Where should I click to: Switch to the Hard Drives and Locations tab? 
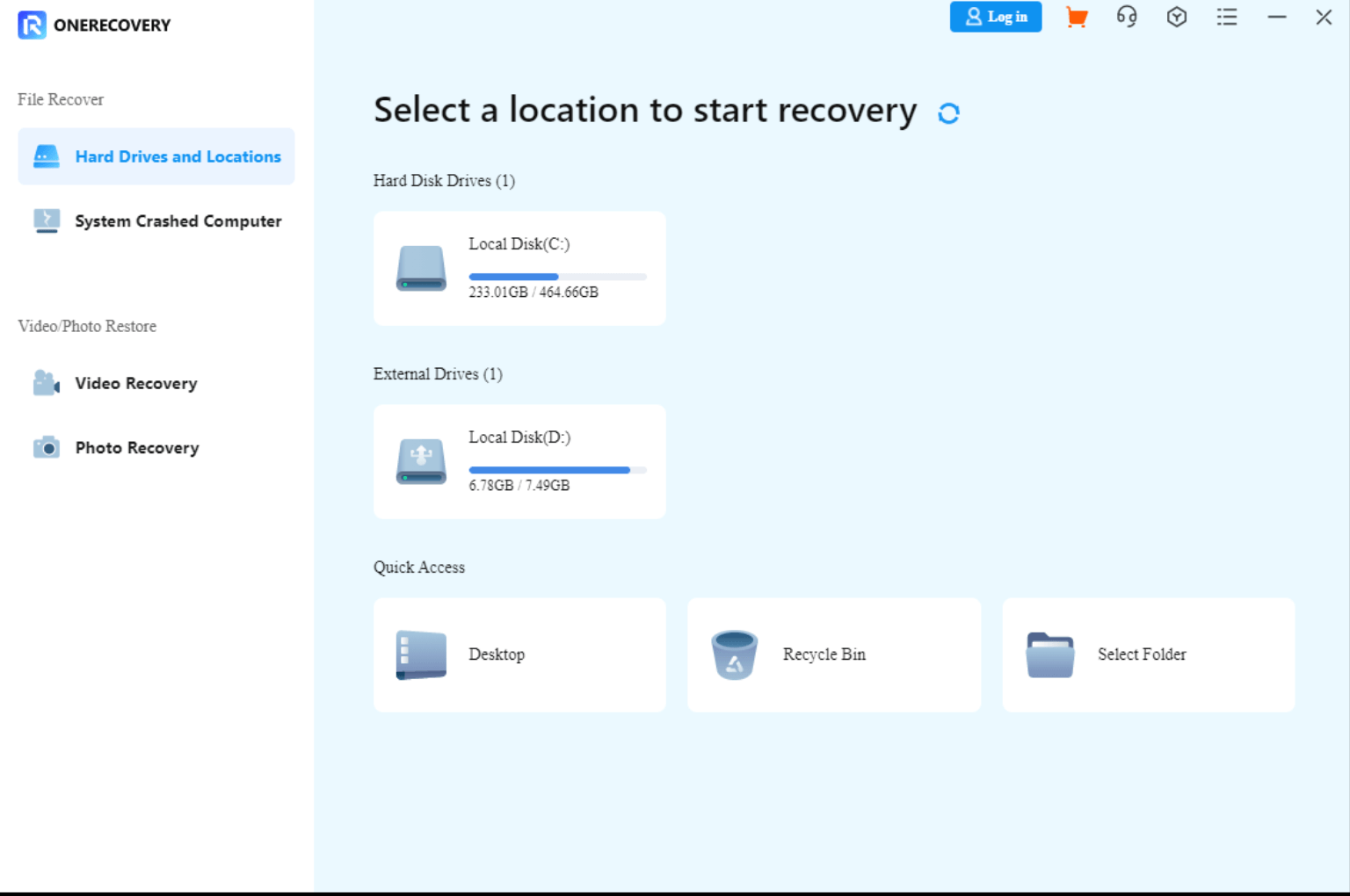156,156
